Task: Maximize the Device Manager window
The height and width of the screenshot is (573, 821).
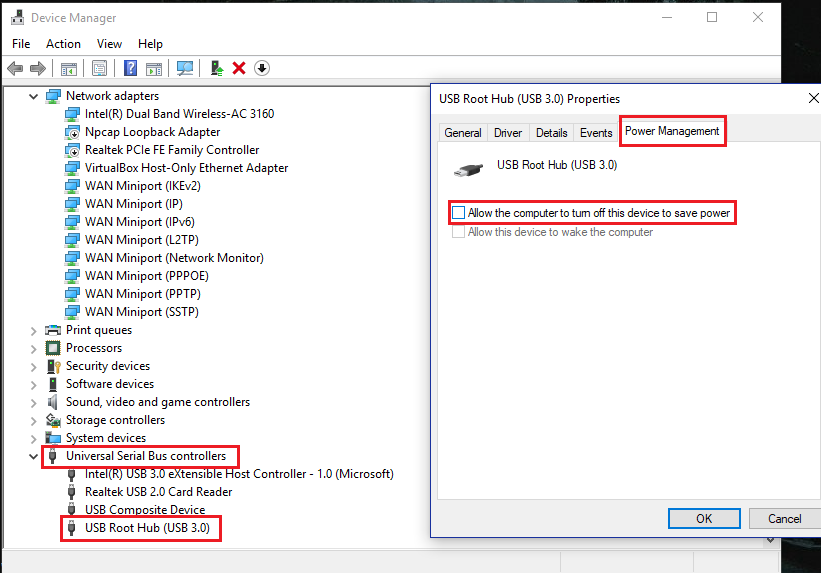Action: click(712, 17)
